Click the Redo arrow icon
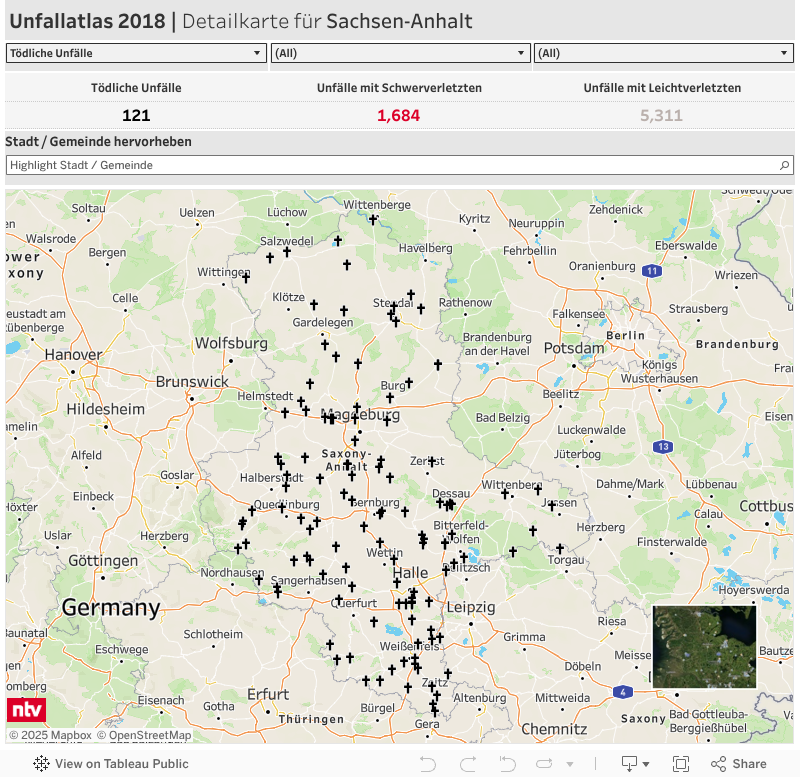Image resolution: width=800 pixels, height=777 pixels. click(467, 764)
